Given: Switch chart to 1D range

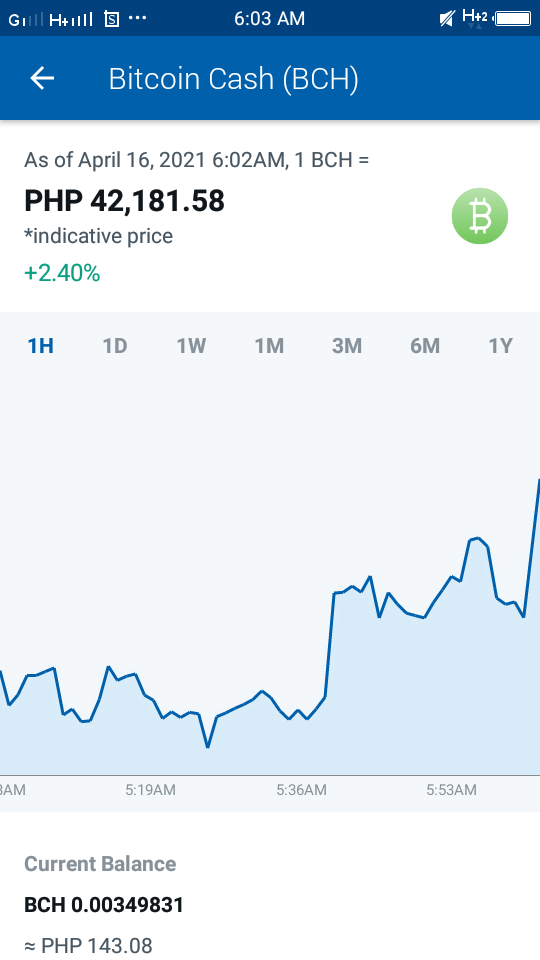Looking at the screenshot, I should (114, 346).
